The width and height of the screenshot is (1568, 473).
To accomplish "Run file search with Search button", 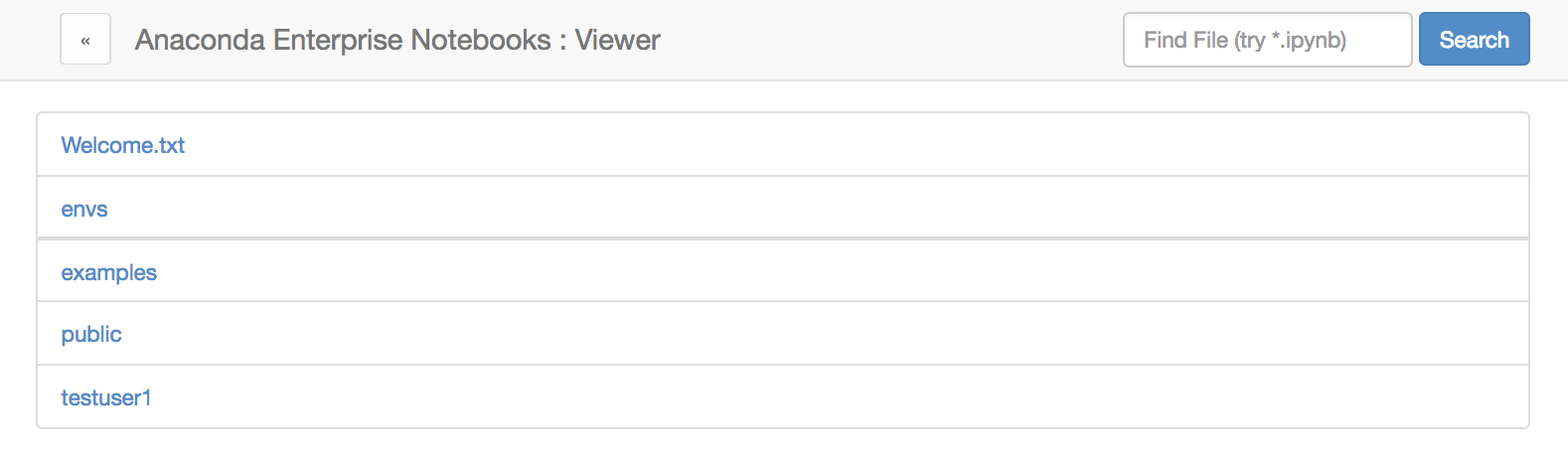I will (1474, 40).
